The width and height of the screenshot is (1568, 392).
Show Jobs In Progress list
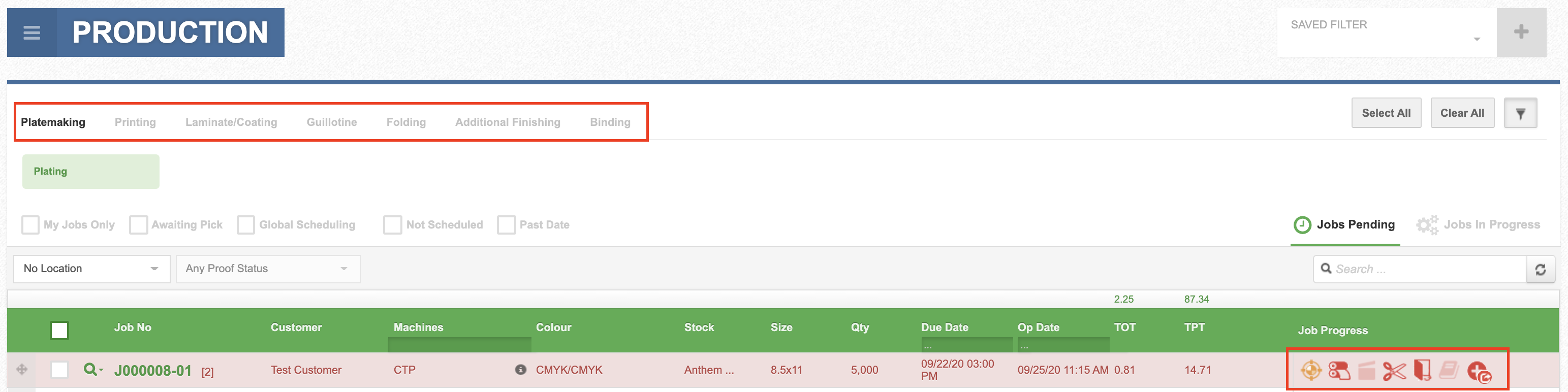(x=1479, y=224)
